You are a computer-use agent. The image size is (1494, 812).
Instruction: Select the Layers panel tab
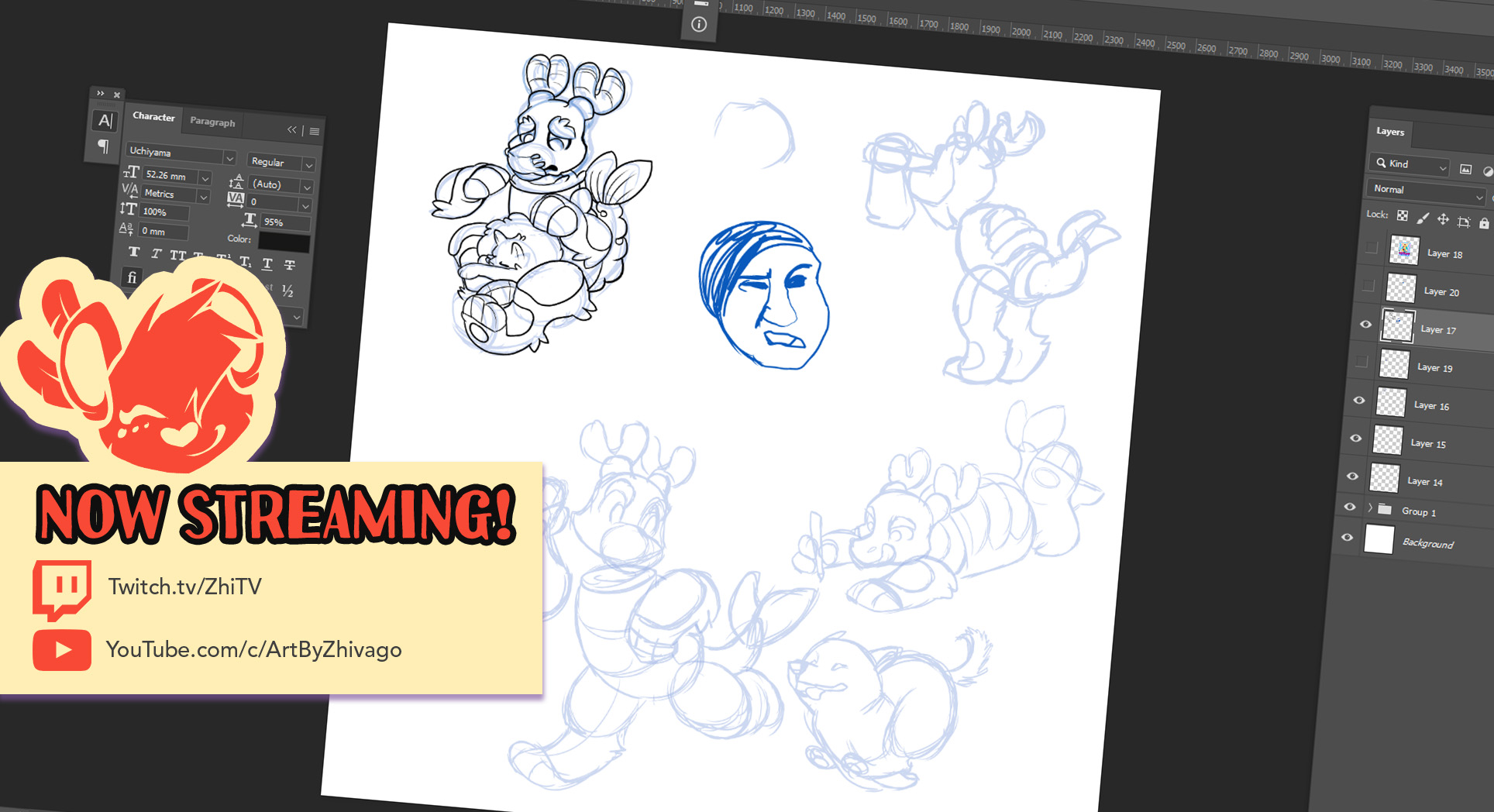click(1390, 132)
